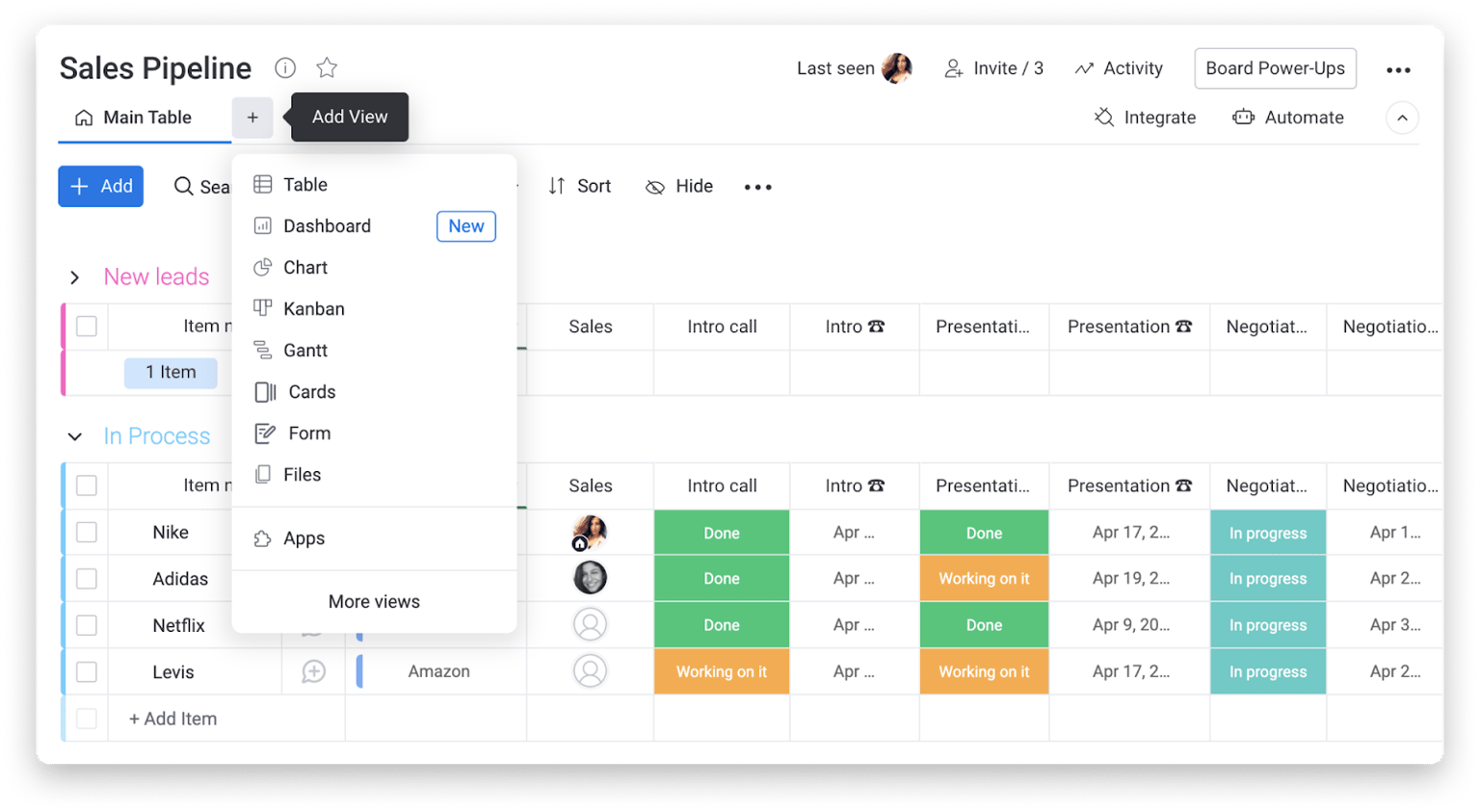Star the Sales Pipeline board
The height and width of the screenshot is (812, 1480).
326,67
